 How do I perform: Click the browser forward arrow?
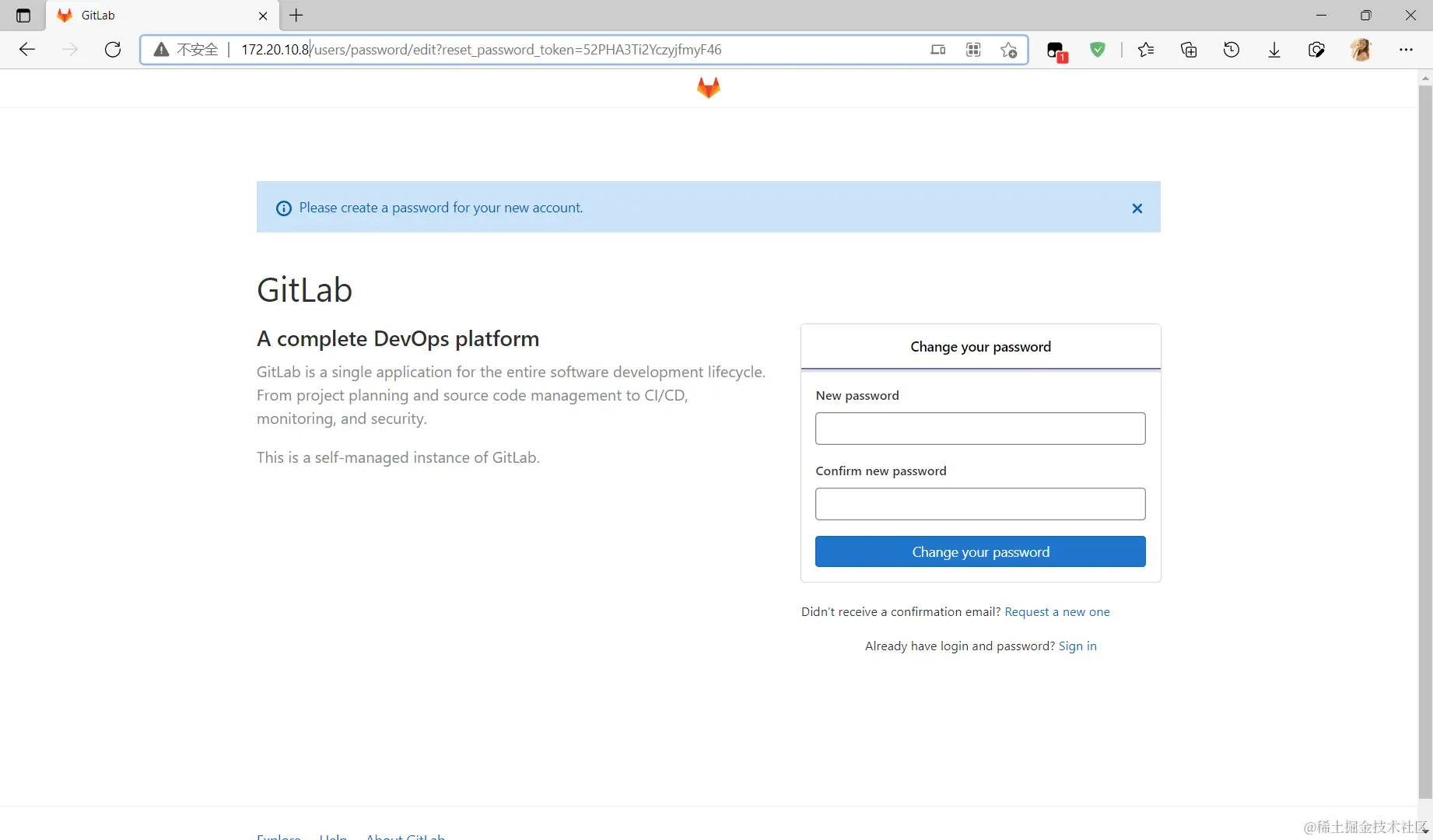point(70,50)
